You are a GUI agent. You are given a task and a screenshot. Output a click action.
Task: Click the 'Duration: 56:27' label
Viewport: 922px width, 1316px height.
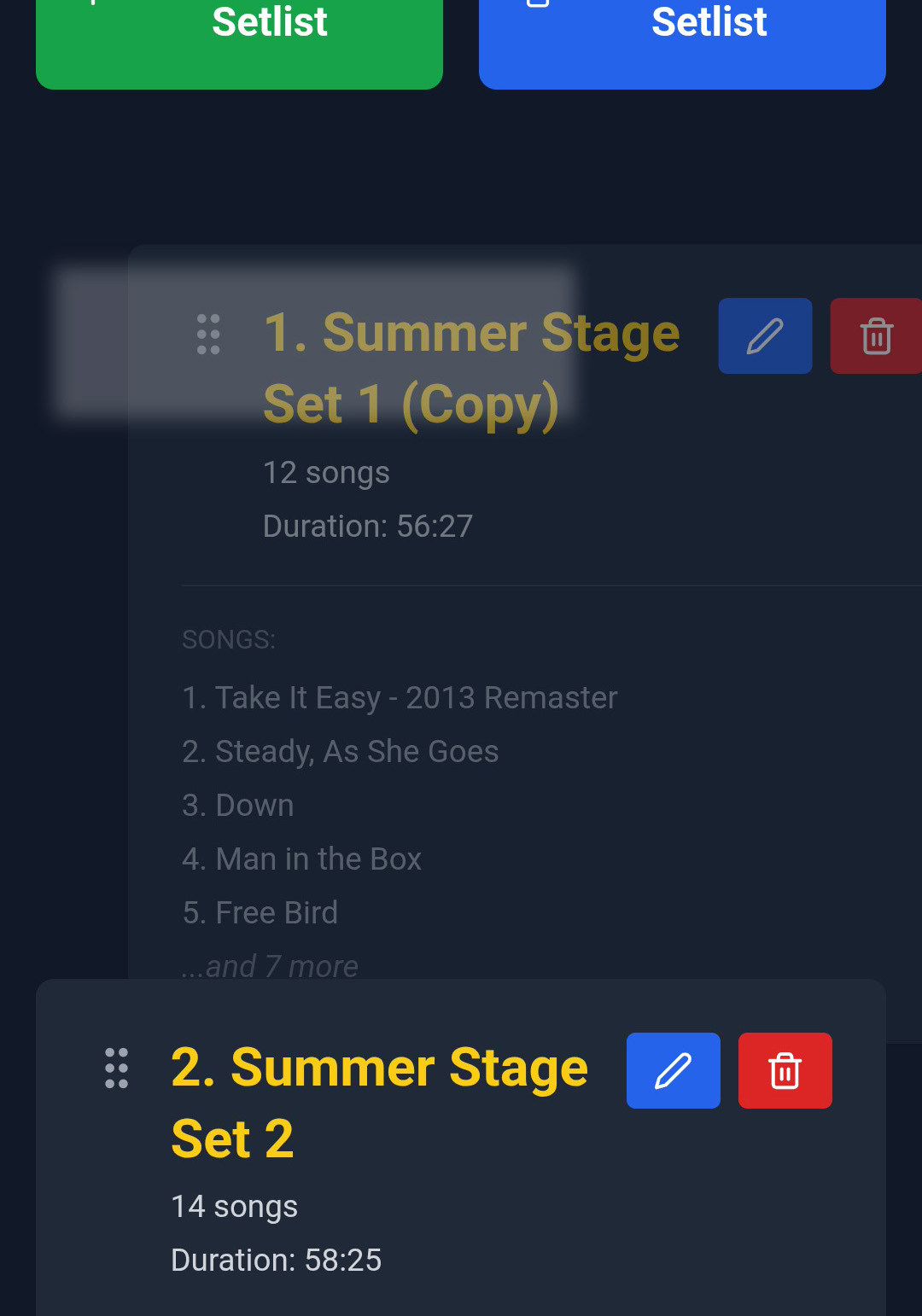point(367,526)
